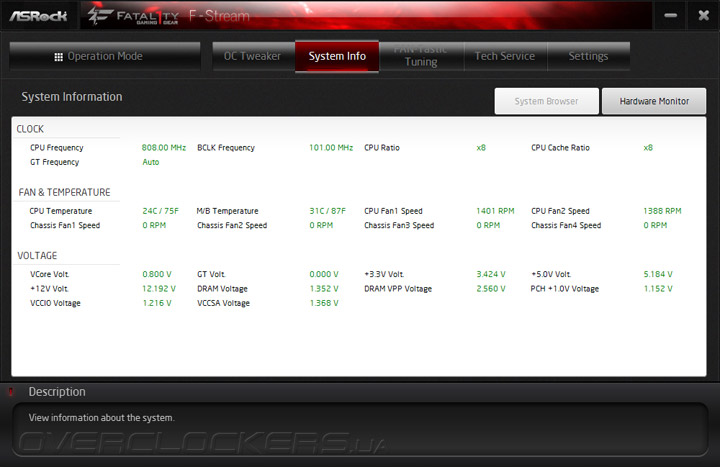Click the DRAM Voltage label
Image resolution: width=720 pixels, height=467 pixels.
[x=223, y=289]
